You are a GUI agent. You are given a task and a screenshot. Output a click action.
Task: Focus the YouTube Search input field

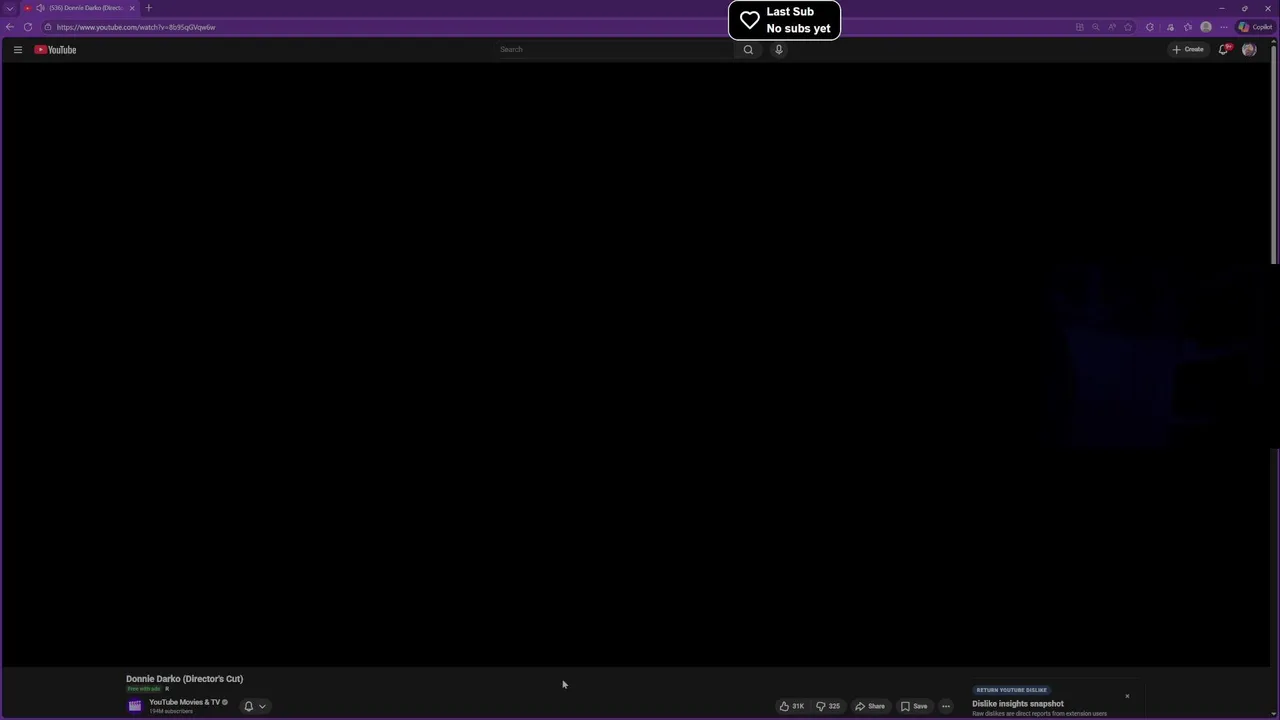[615, 49]
